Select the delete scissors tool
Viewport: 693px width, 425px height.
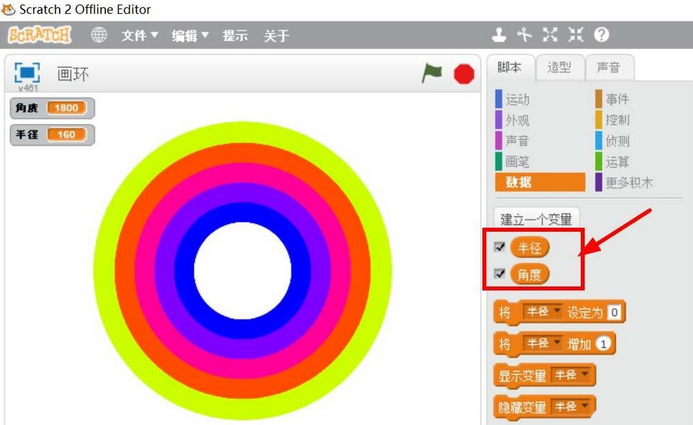(x=525, y=35)
